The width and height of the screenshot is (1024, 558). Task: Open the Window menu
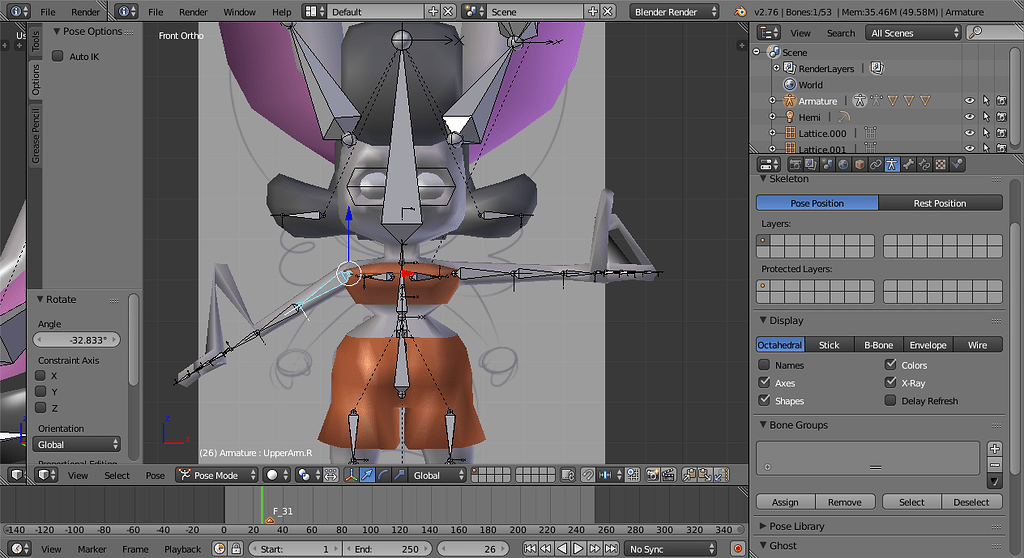click(x=239, y=12)
